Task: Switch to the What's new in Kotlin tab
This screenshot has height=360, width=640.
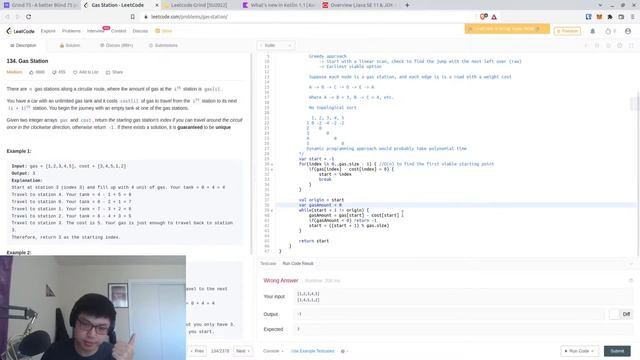Action: [278, 5]
